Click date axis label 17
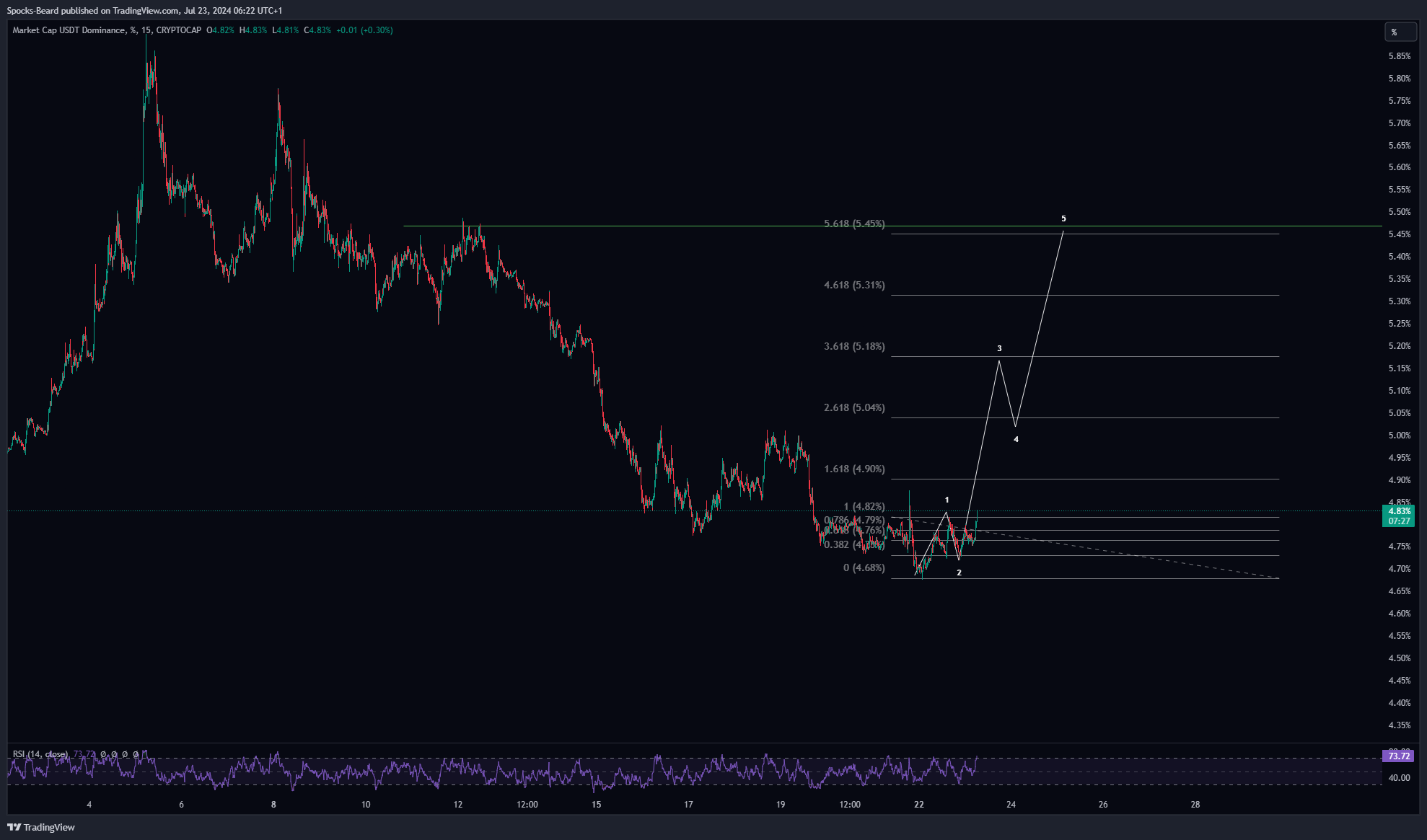The width and height of the screenshot is (1427, 840). (688, 805)
